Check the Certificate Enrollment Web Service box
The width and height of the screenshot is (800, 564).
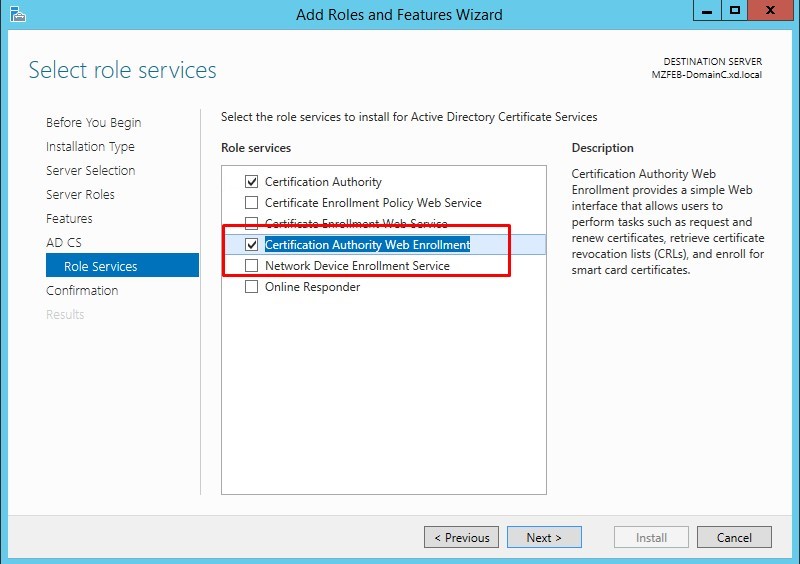[x=252, y=224]
